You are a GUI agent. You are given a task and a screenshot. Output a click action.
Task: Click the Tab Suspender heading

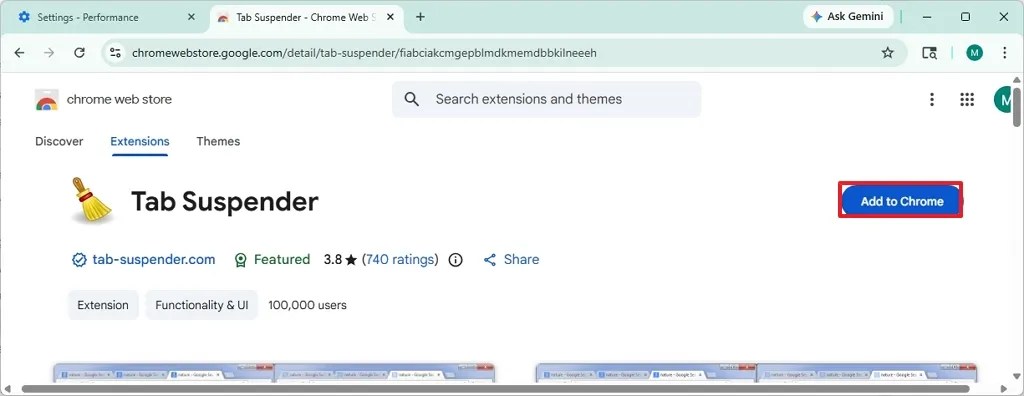(x=225, y=201)
